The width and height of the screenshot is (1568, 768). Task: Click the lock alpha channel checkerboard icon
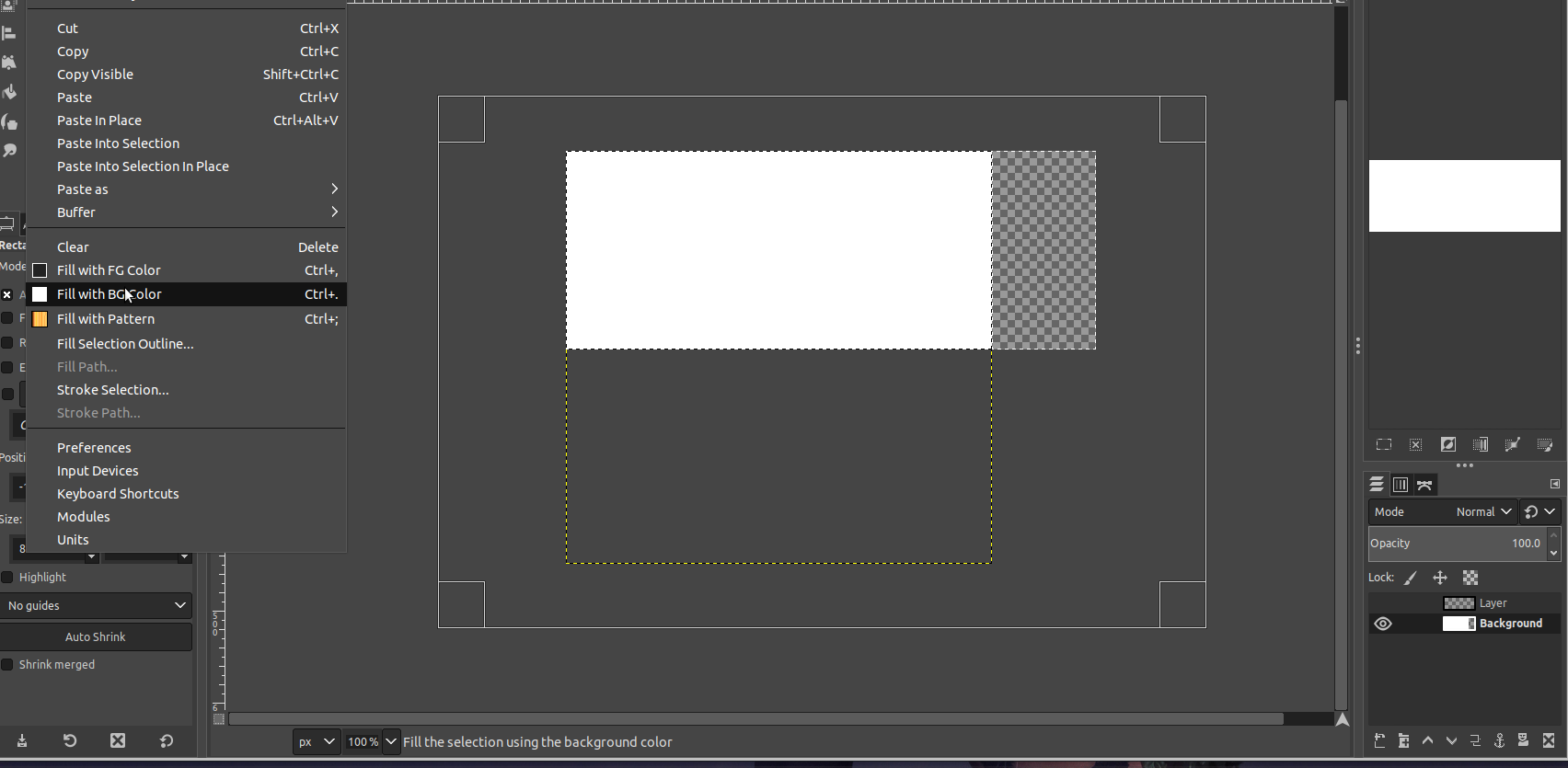(1470, 578)
